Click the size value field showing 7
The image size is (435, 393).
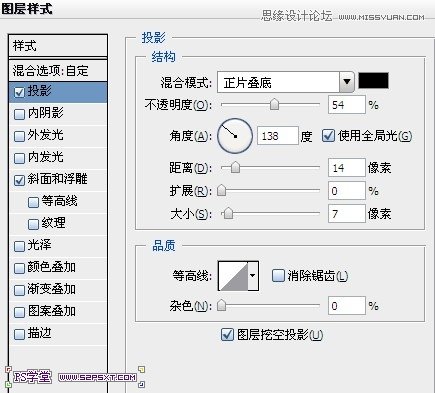(x=347, y=213)
